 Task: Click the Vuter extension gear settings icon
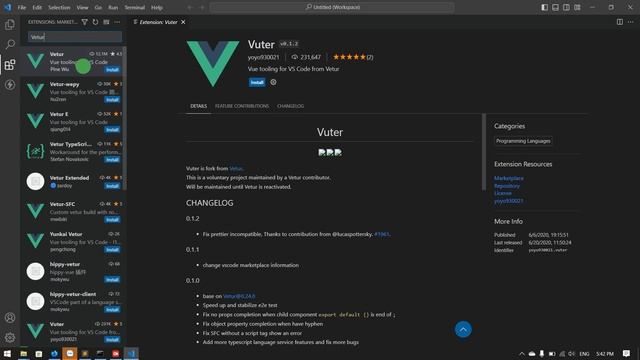[273, 82]
